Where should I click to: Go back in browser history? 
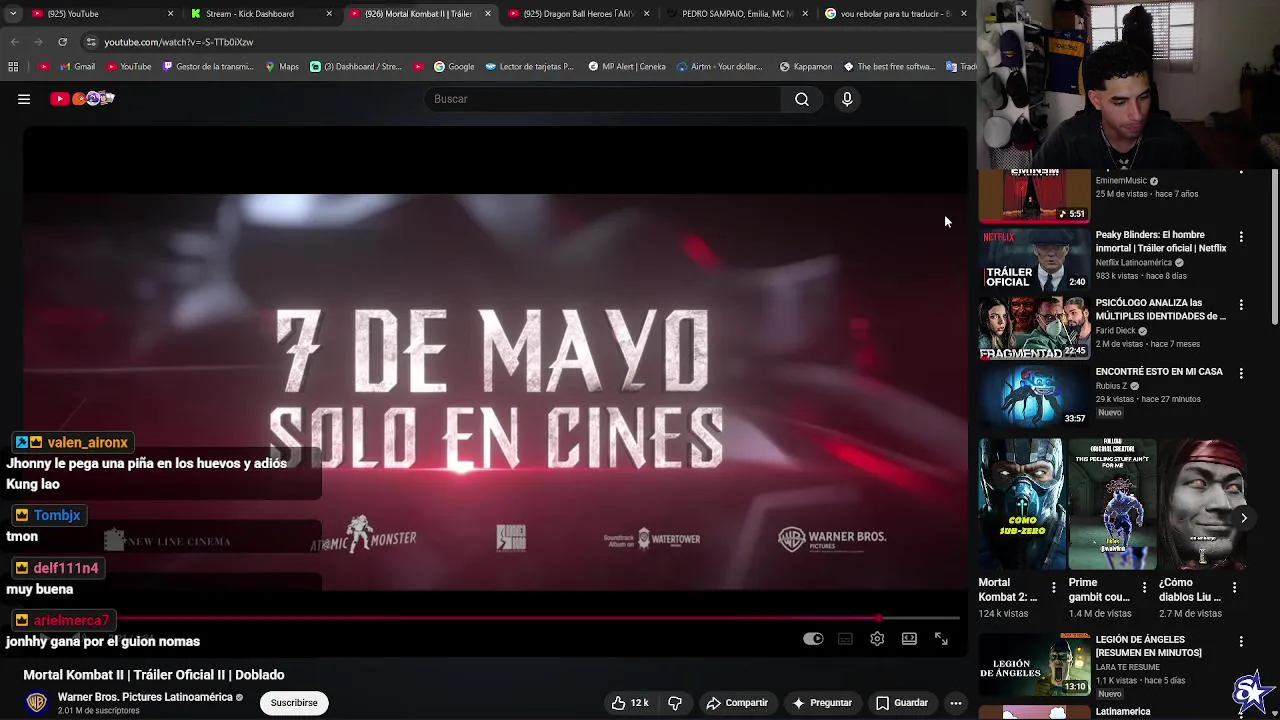14,42
